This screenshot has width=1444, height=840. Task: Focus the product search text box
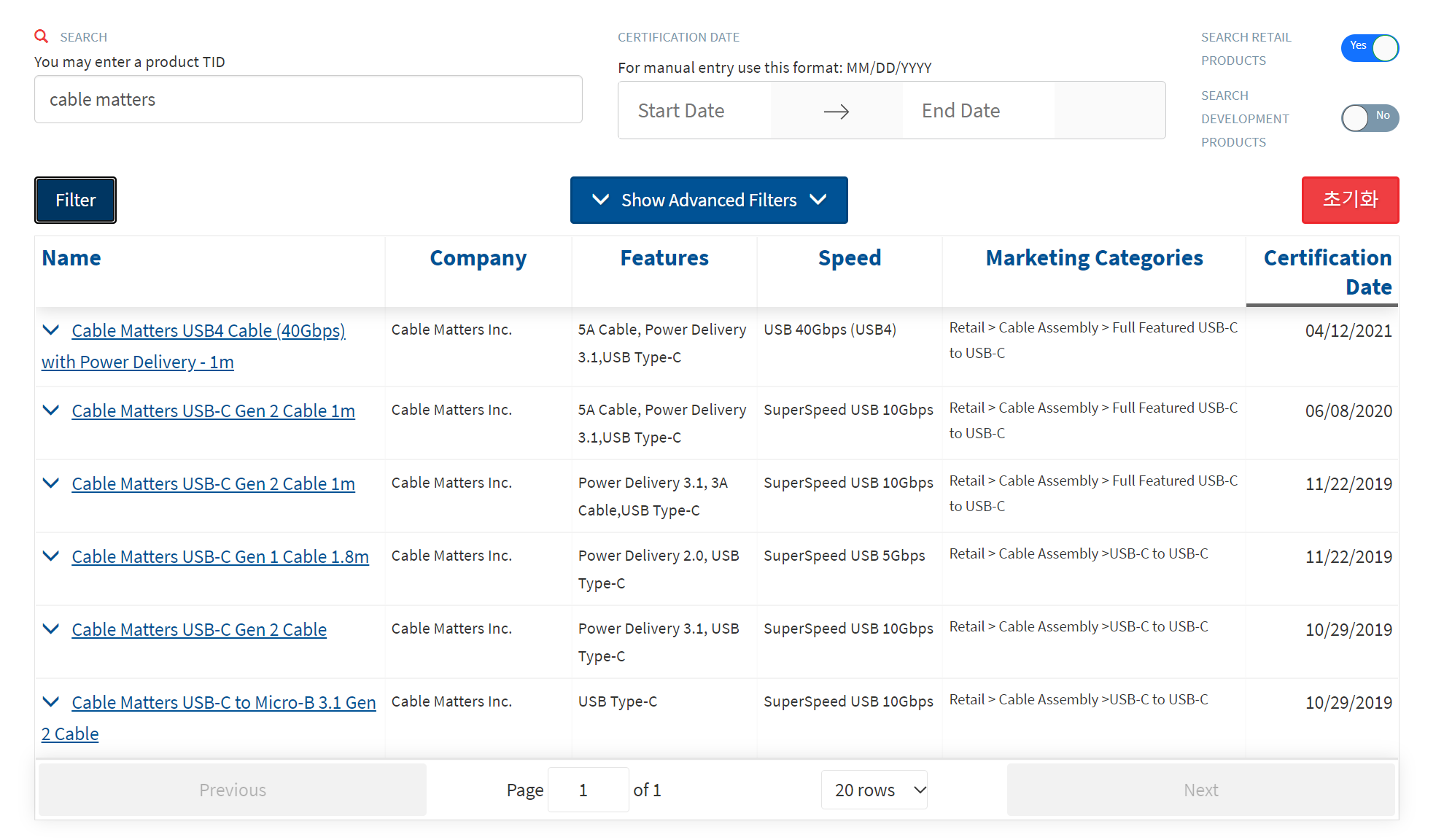pos(308,100)
